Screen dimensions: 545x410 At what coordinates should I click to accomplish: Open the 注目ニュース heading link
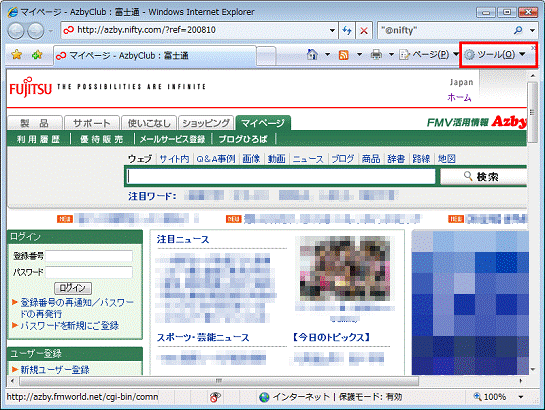183,239
